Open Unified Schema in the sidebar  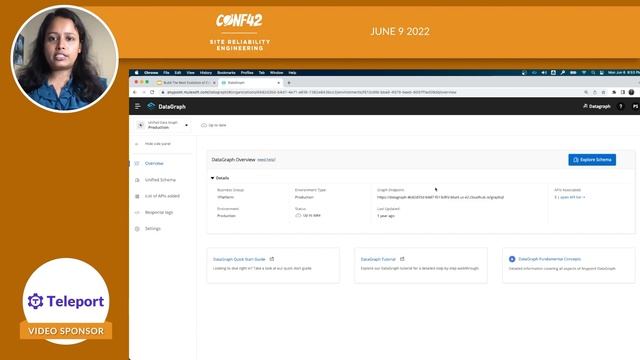(x=160, y=180)
